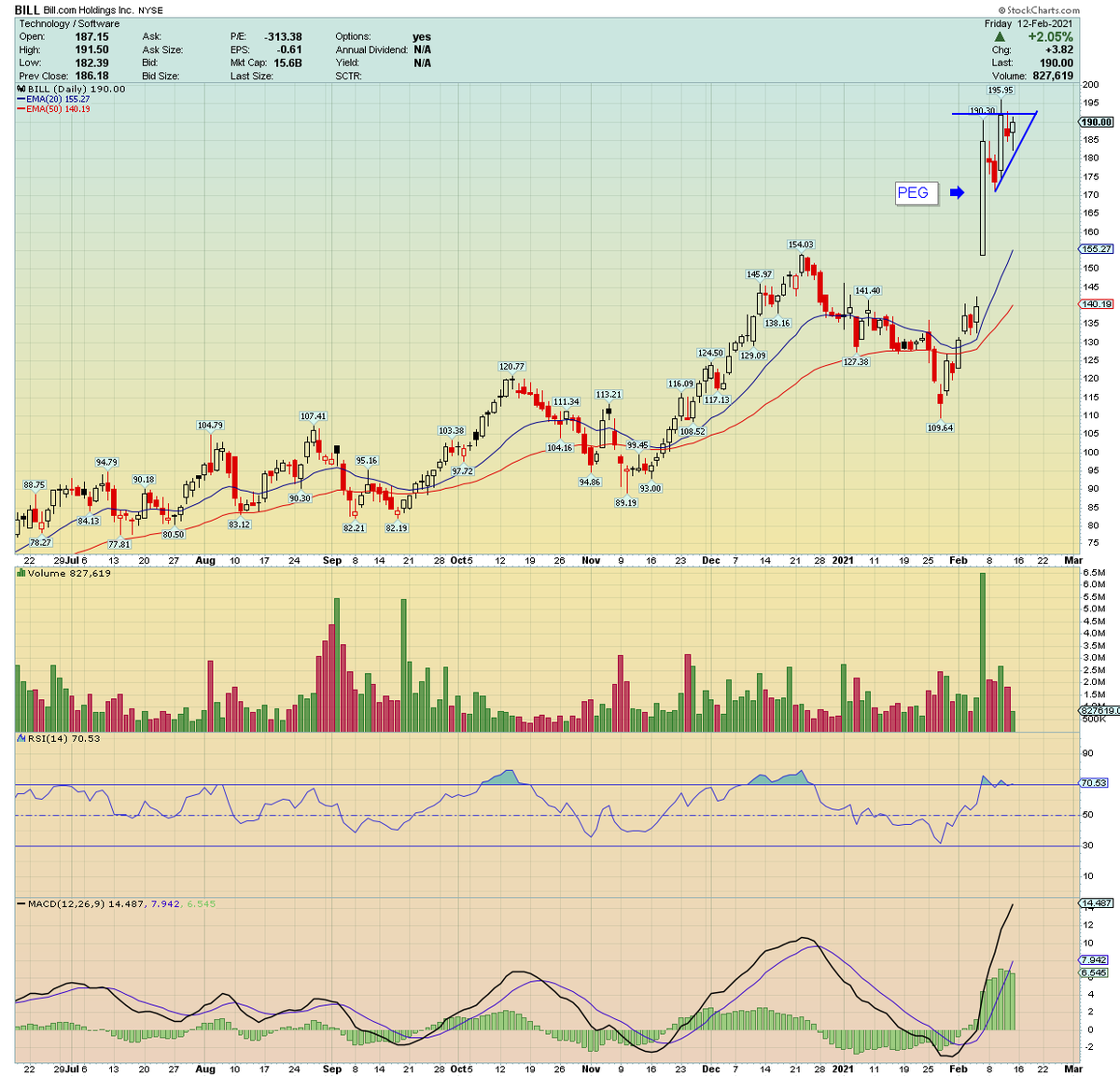This screenshot has width=1120, height=1077.
Task: Click the EPS value -0.61
Action: point(289,49)
